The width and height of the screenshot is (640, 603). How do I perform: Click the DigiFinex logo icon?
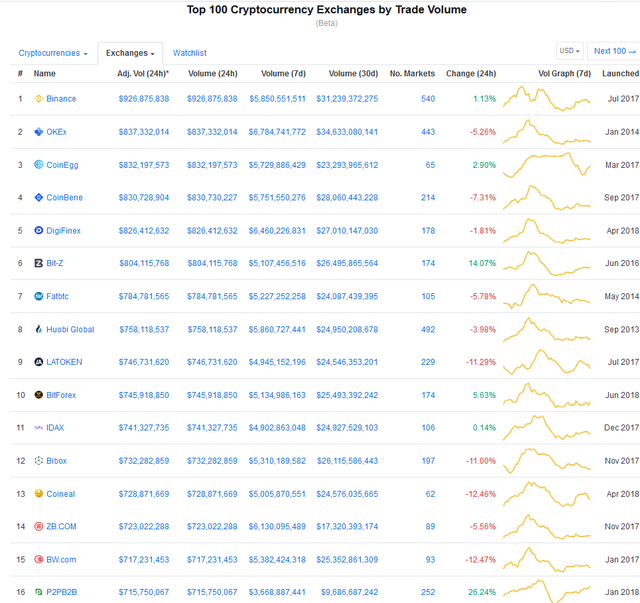pyautogui.click(x=38, y=230)
